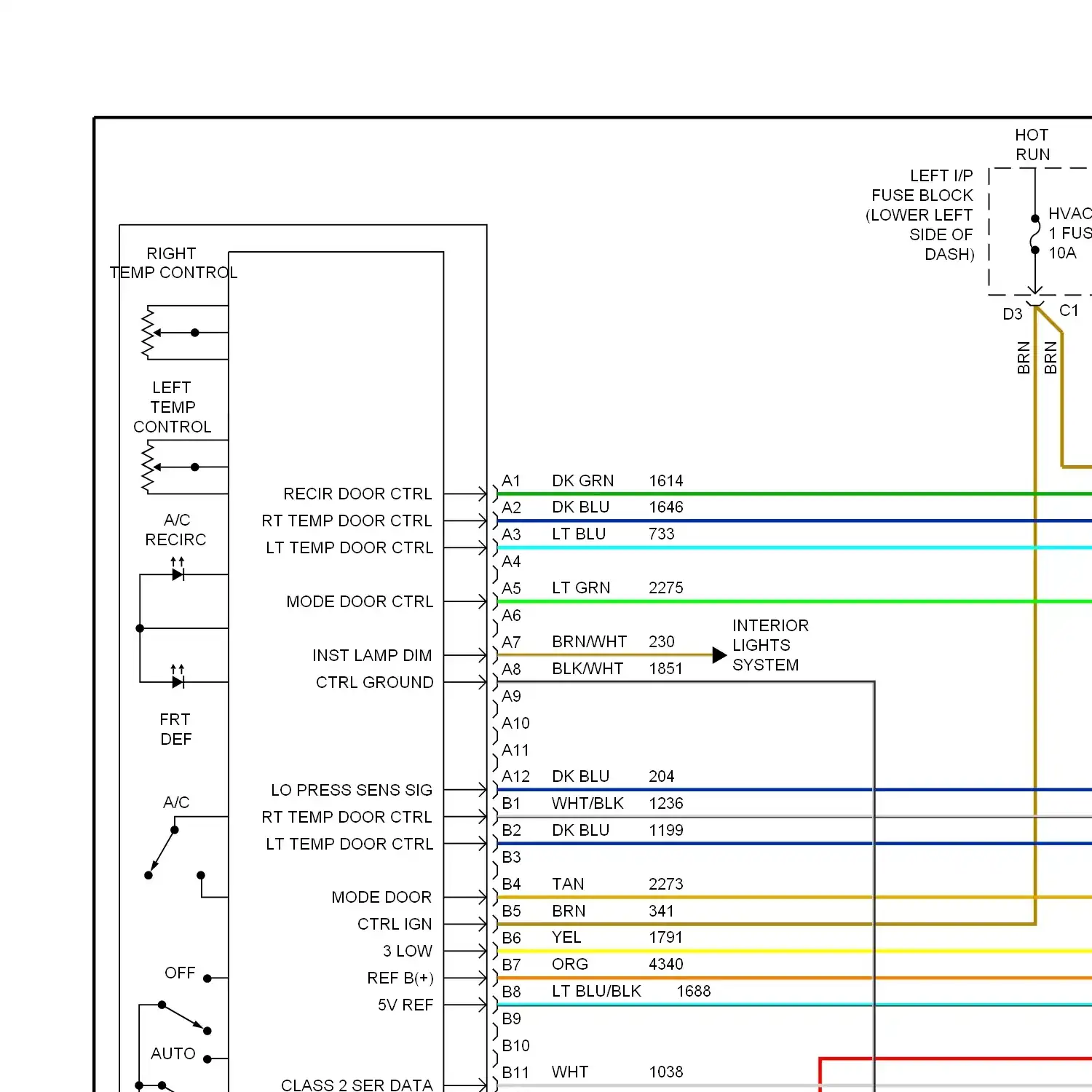Click the CTRL IGN signal label
1092x1092 pixels.
tap(395, 924)
